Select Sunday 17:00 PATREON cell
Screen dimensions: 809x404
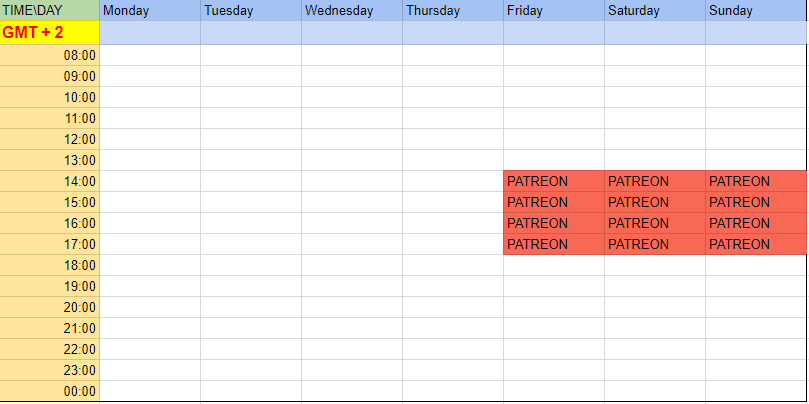pos(756,244)
